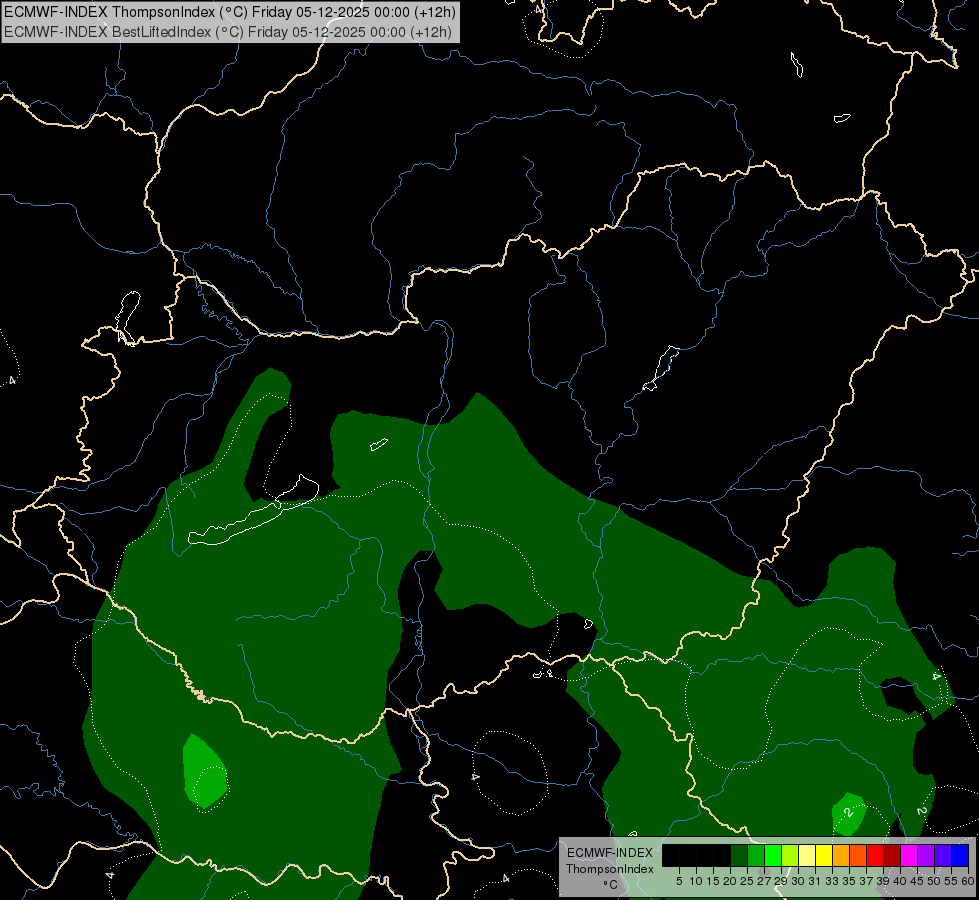Click the °C unit label in legend

pos(611,885)
